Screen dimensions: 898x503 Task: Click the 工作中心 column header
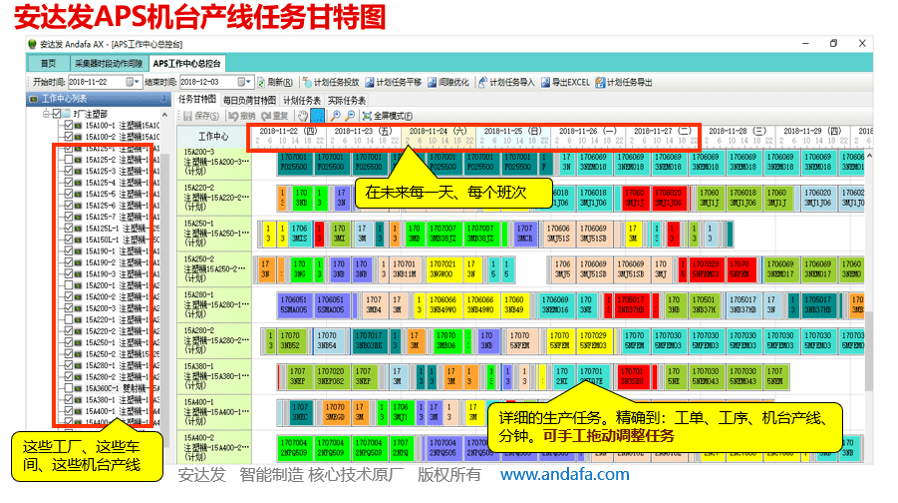pos(213,136)
